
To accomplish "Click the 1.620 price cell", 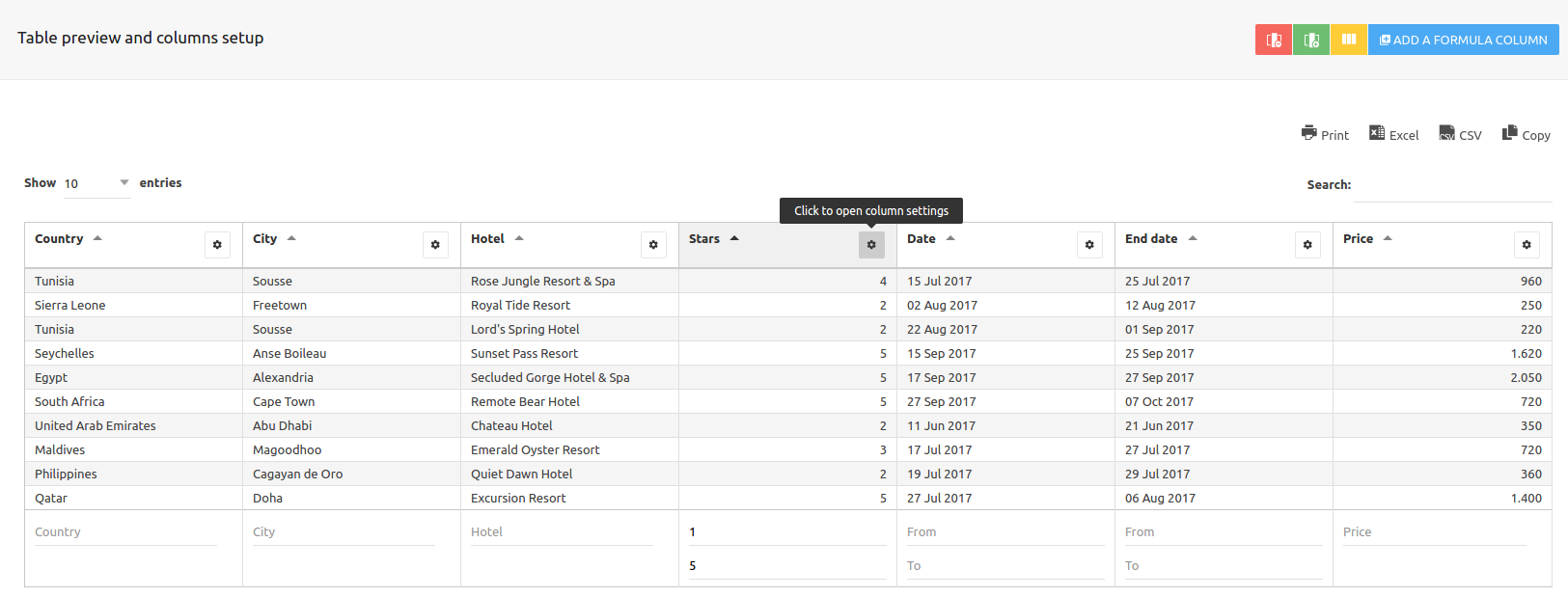I will [x=1443, y=353].
